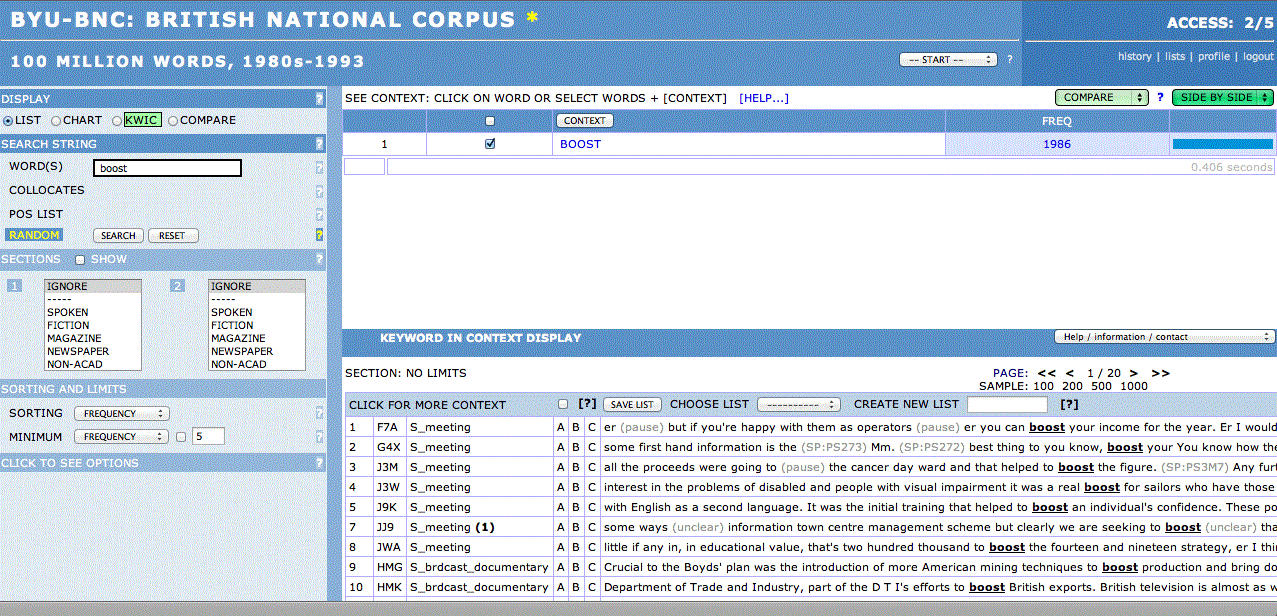This screenshot has height=616, width=1277.
Task: Click the SEARCH button
Action: (118, 236)
